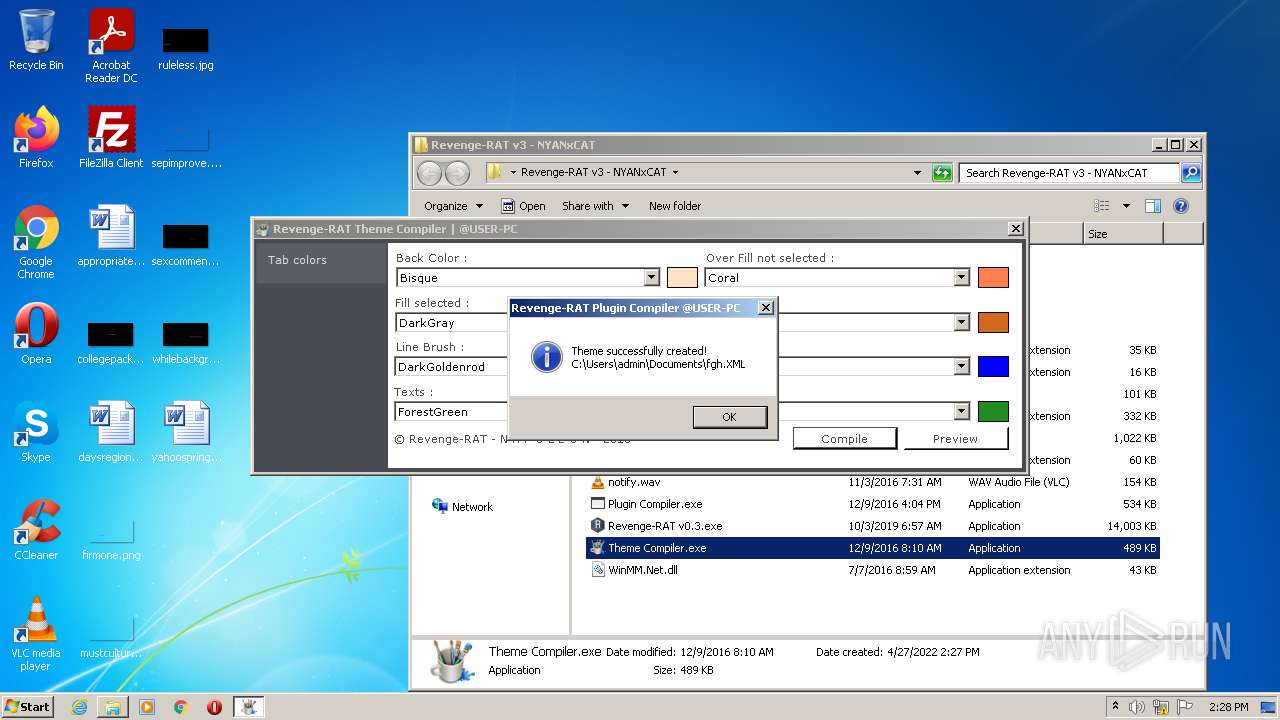
Task: Click the Bisque color swatch
Action: tap(682, 278)
